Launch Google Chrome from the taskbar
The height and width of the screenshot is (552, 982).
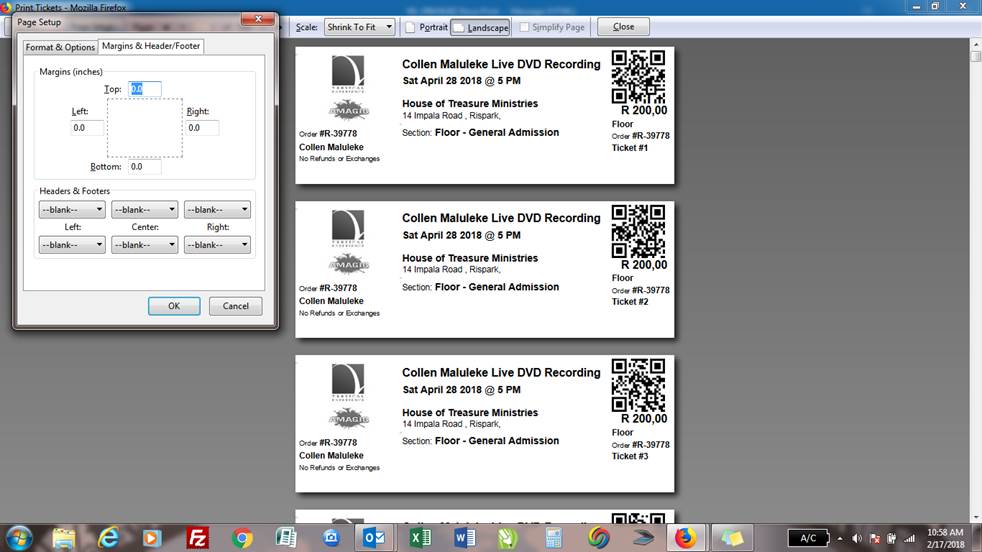(242, 538)
